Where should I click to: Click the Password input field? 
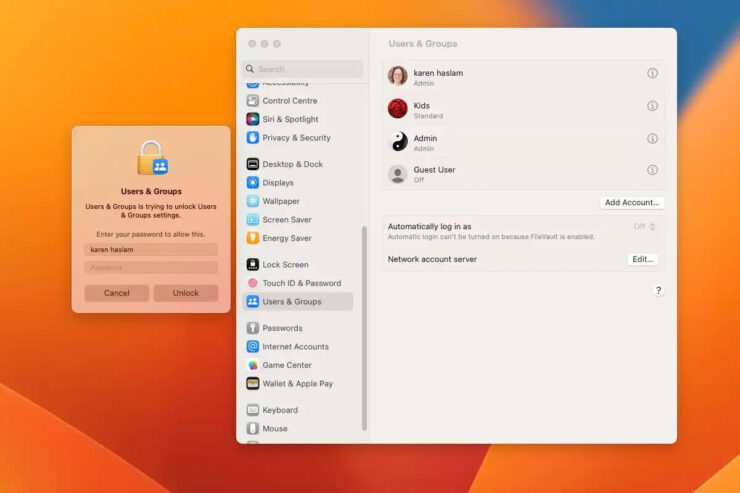click(151, 268)
